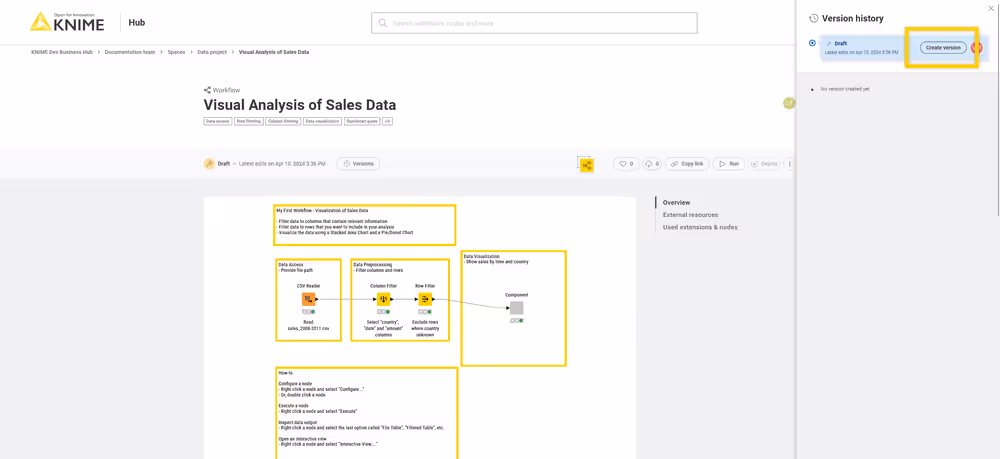Click the Create version button
The height and width of the screenshot is (459, 1000).
(x=943, y=48)
